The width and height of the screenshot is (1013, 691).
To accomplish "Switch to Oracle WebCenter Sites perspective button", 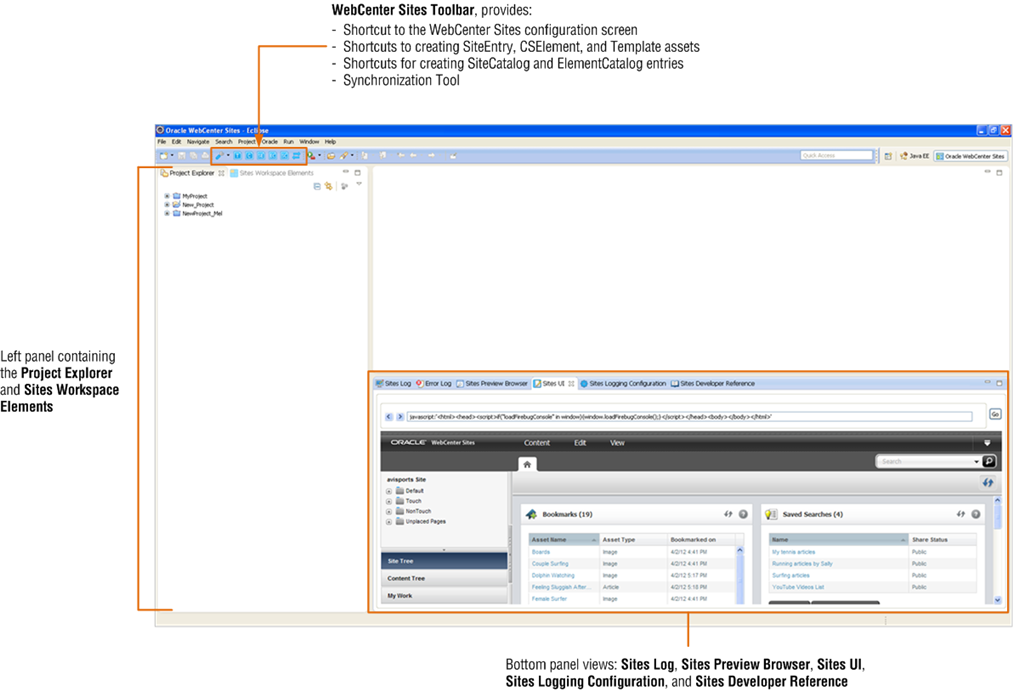I will coord(970,156).
